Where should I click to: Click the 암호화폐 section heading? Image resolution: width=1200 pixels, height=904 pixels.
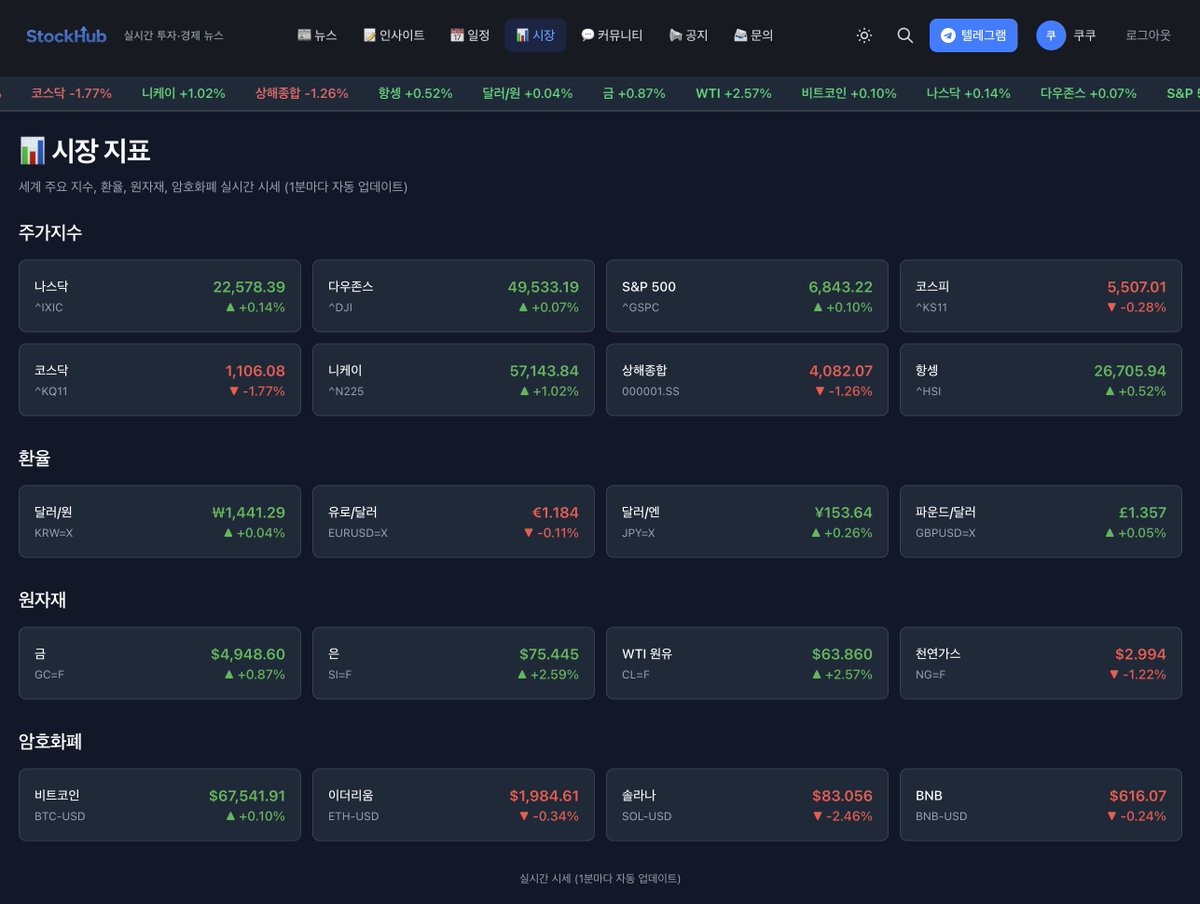(x=50, y=742)
